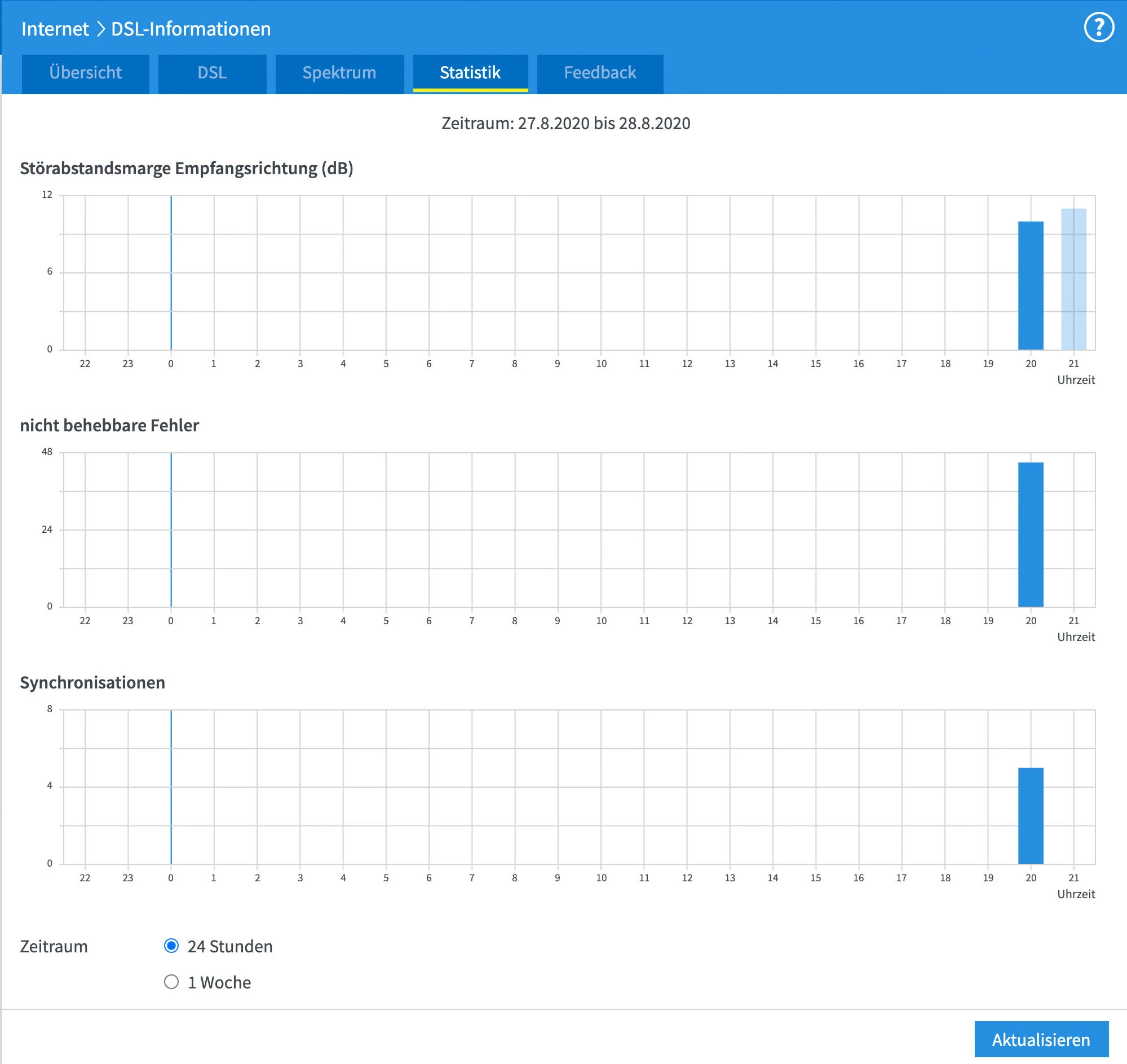This screenshot has width=1127, height=1064.
Task: Open the Übersicht tab
Action: [x=85, y=73]
